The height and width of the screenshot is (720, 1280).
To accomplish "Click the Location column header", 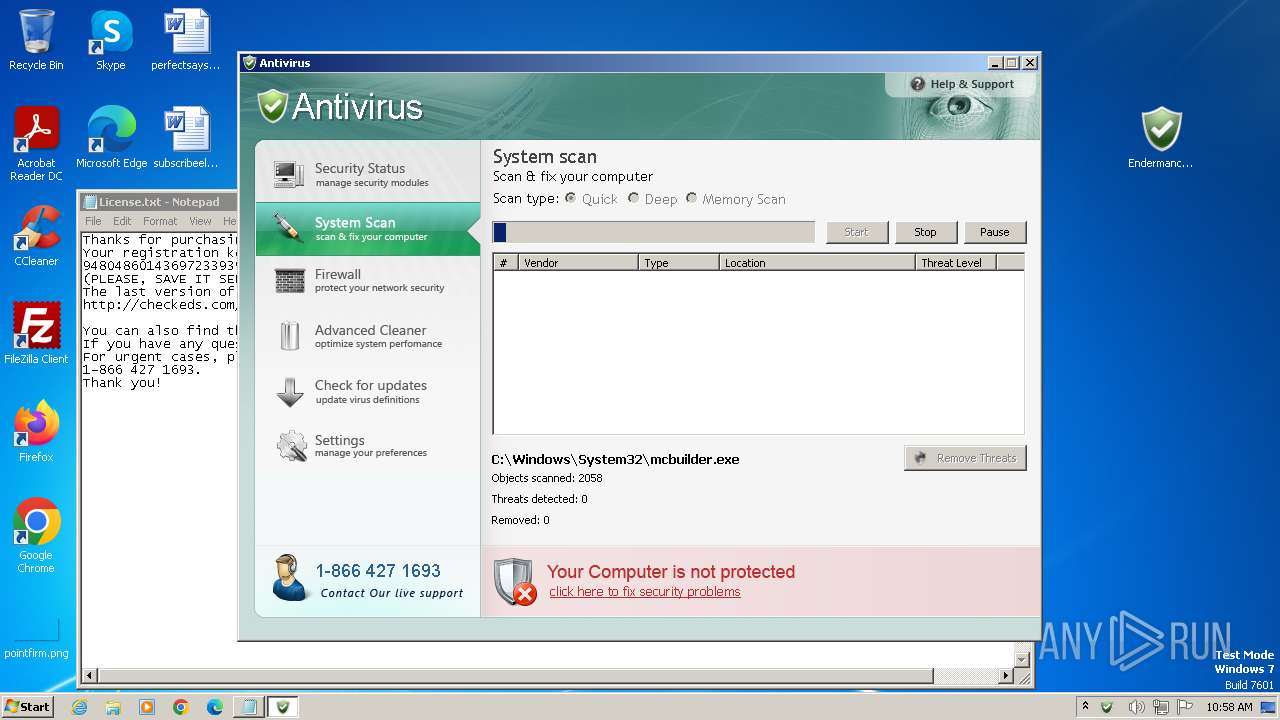I will pos(817,263).
